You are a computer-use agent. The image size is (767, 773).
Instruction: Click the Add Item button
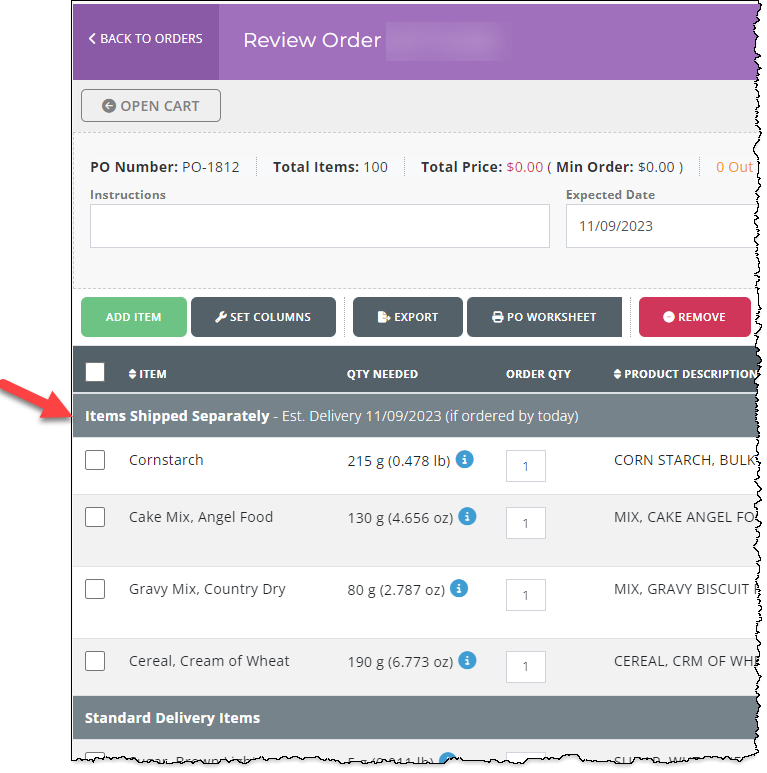[x=134, y=317]
